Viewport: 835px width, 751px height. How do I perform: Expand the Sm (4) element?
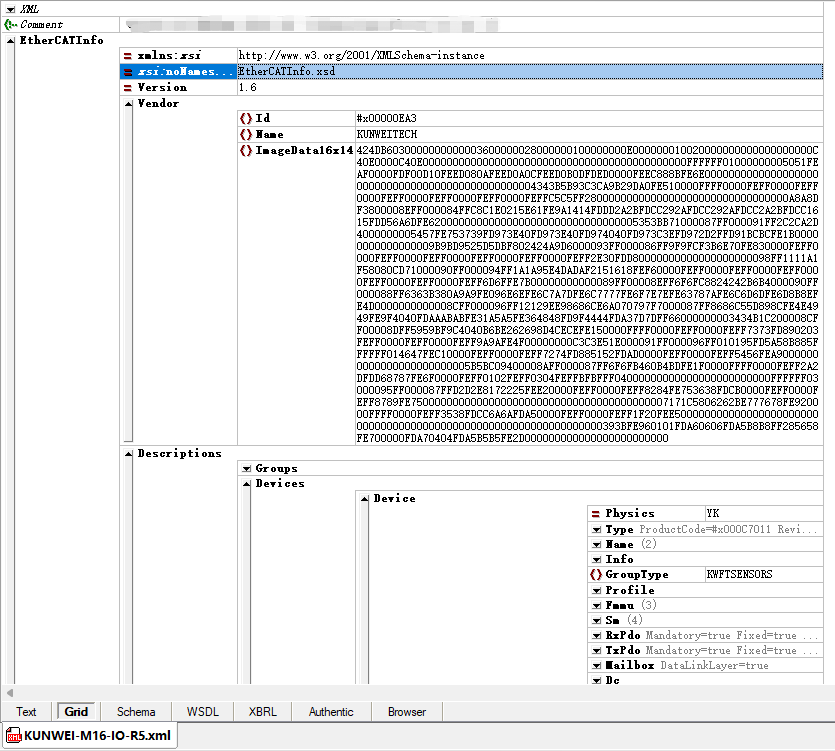[x=596, y=620]
